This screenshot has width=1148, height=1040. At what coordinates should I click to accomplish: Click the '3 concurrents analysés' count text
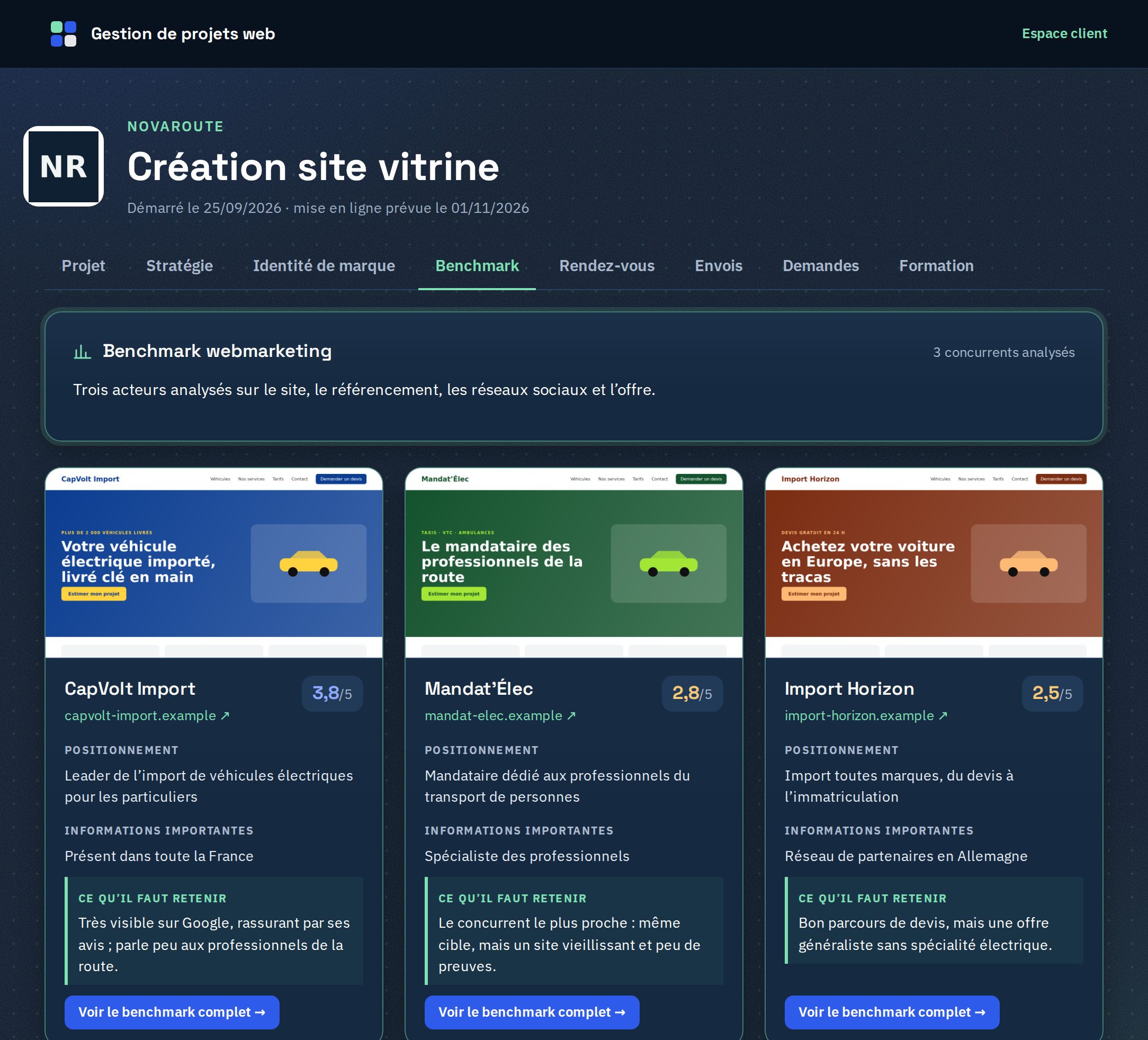(x=1003, y=353)
